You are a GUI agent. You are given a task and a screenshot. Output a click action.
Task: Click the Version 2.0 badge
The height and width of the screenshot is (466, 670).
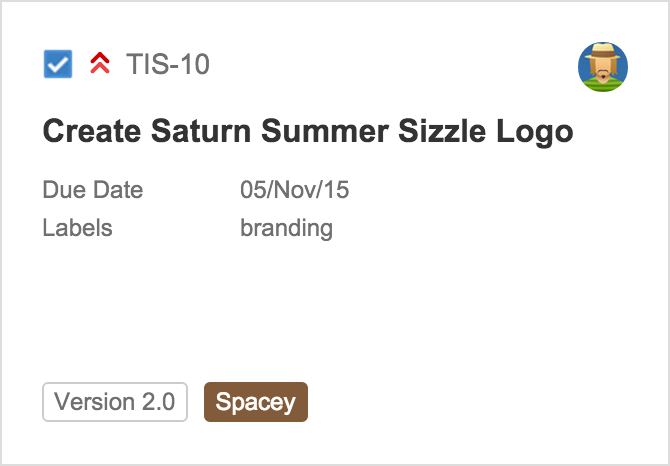(115, 402)
